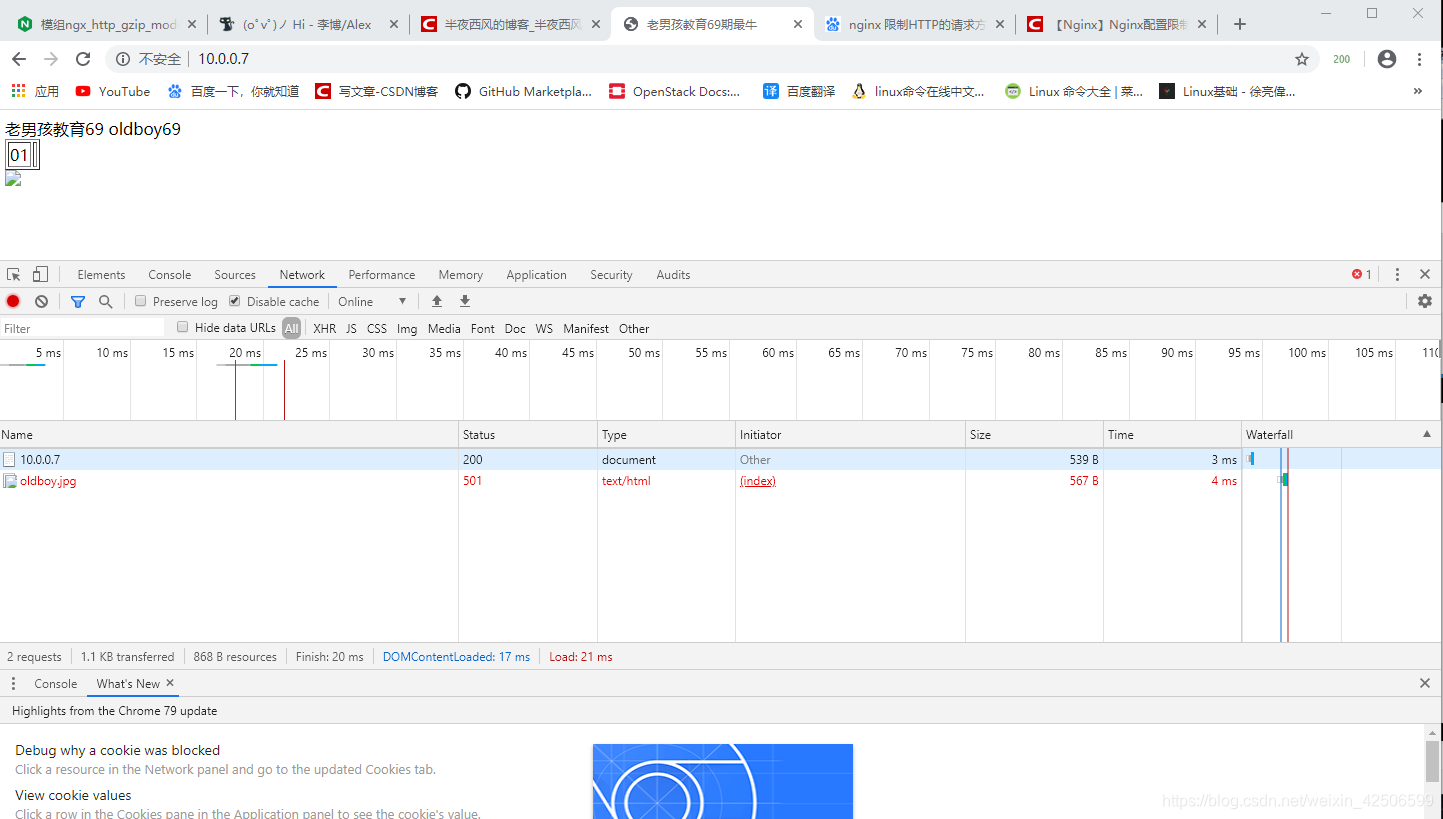
Task: Open DevTools customize three-dot menu
Action: (x=1397, y=274)
